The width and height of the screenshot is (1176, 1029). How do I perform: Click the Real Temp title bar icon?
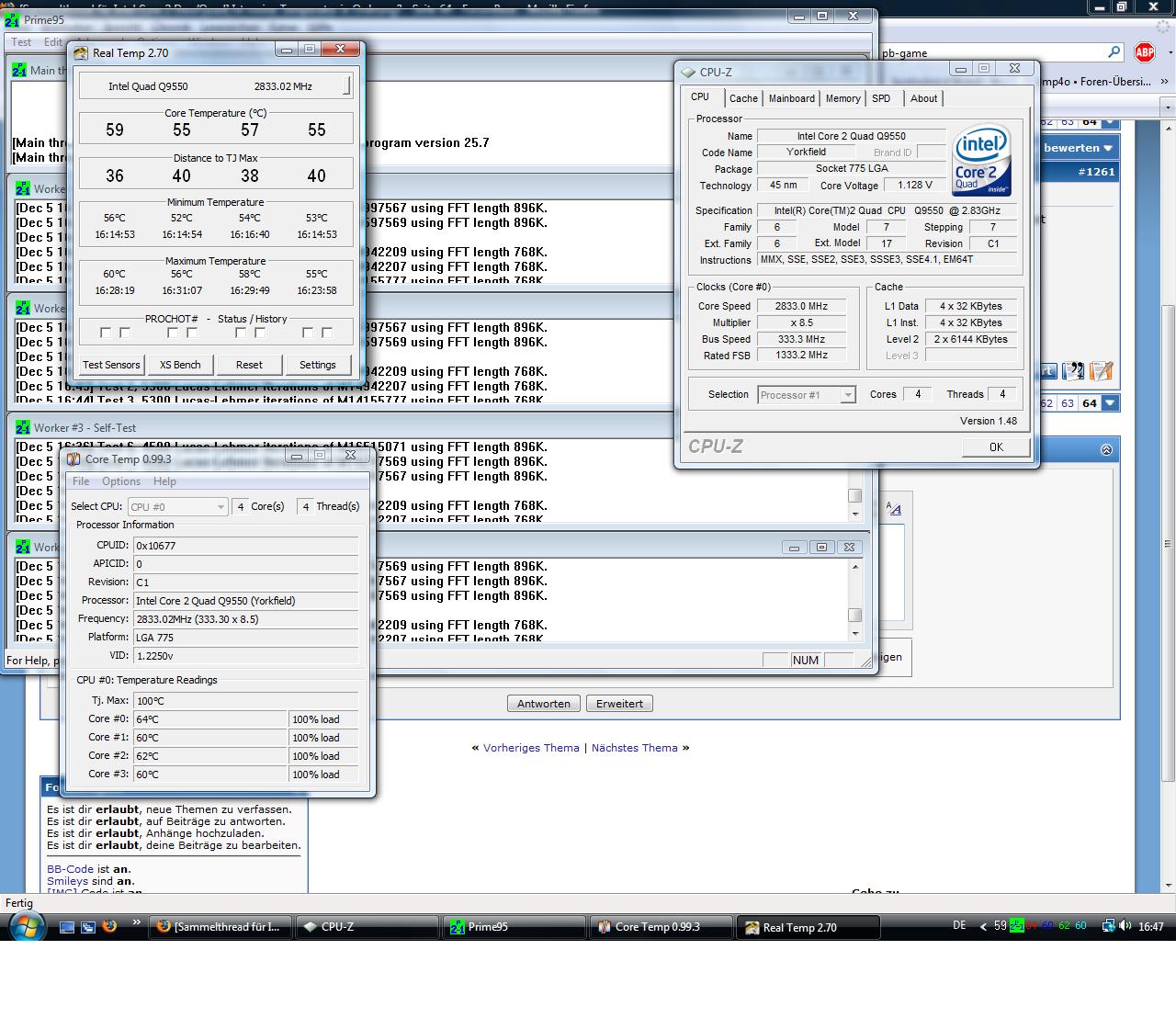click(81, 52)
